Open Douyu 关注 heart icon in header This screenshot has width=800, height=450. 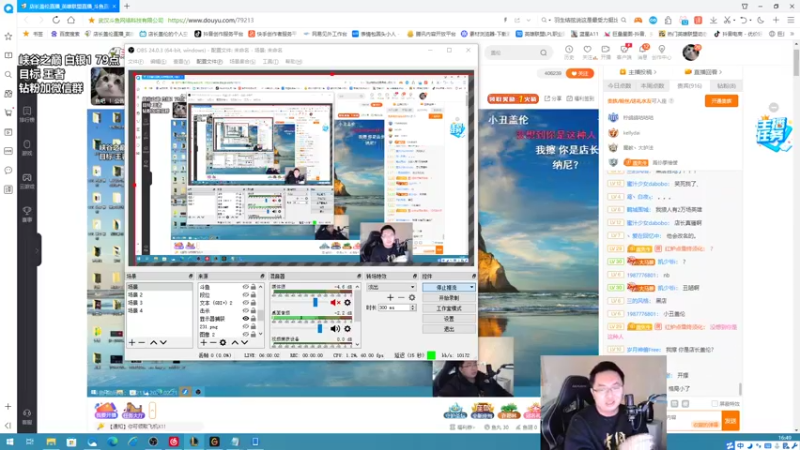tap(587, 52)
